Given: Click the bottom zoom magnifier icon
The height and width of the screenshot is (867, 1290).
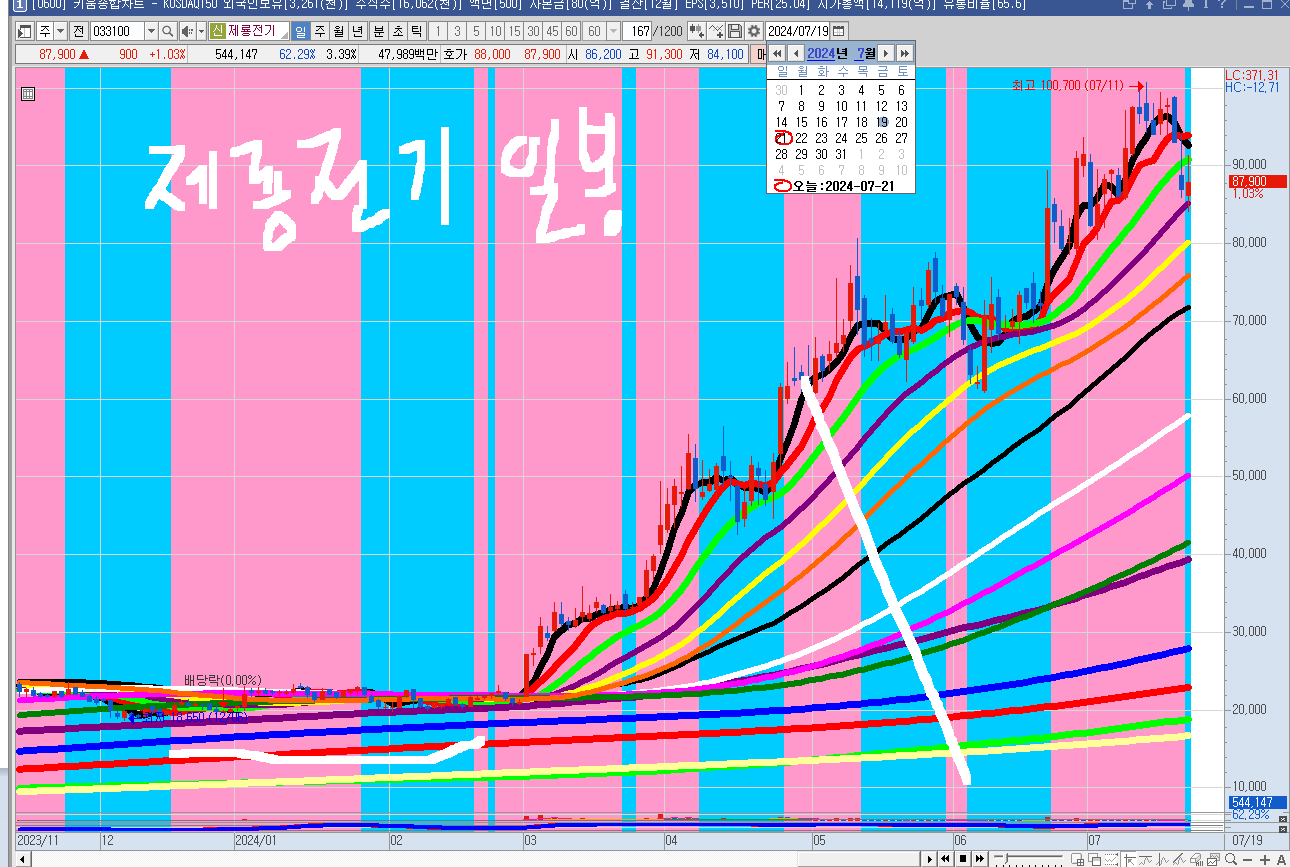Looking at the screenshot, I should [x=1231, y=859].
